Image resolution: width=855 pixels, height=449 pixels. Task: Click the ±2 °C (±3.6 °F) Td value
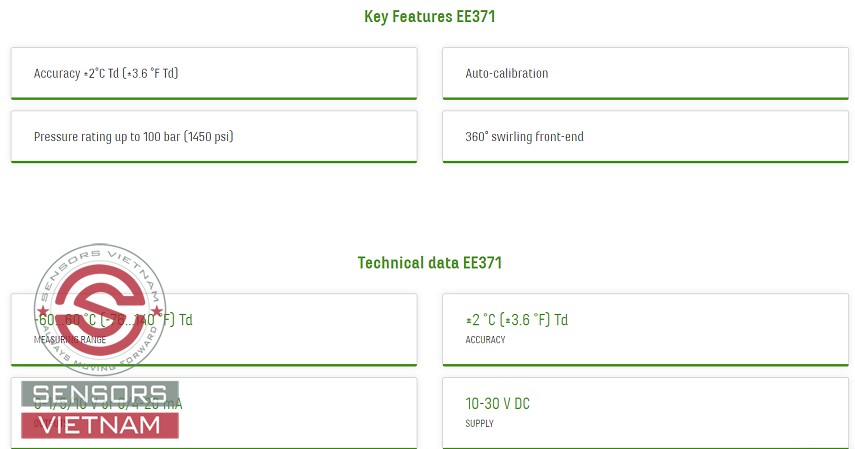tap(516, 320)
